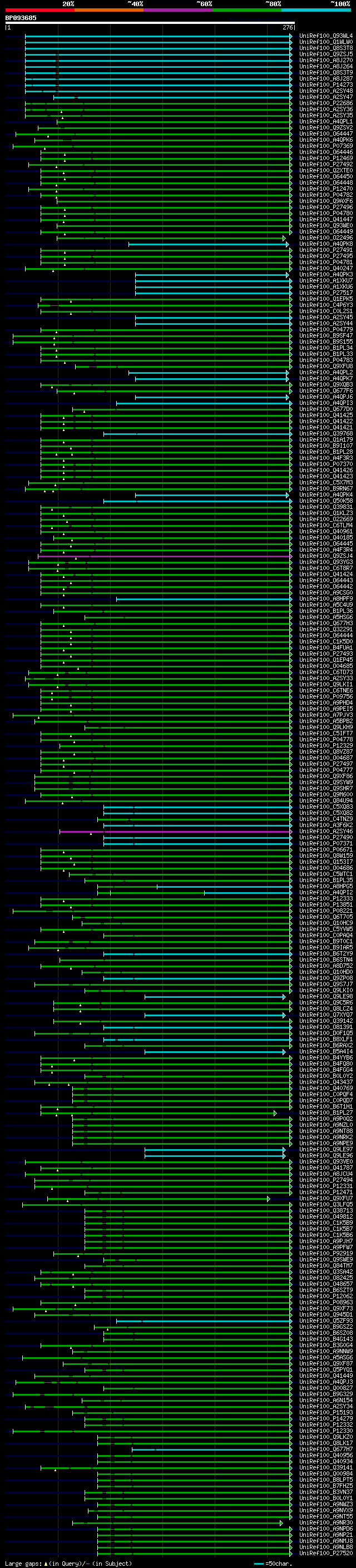Click the magenta alignment bar of UniRef100_Q9ZSJ4

coord(165,556)
